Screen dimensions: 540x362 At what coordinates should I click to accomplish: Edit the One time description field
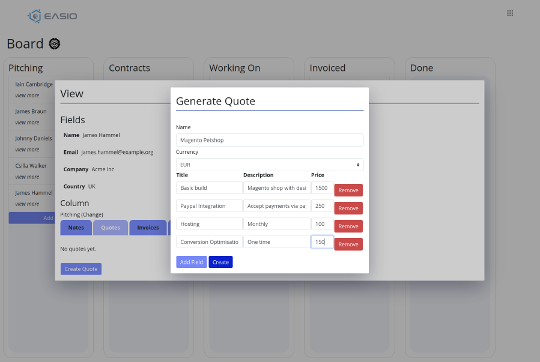point(277,242)
